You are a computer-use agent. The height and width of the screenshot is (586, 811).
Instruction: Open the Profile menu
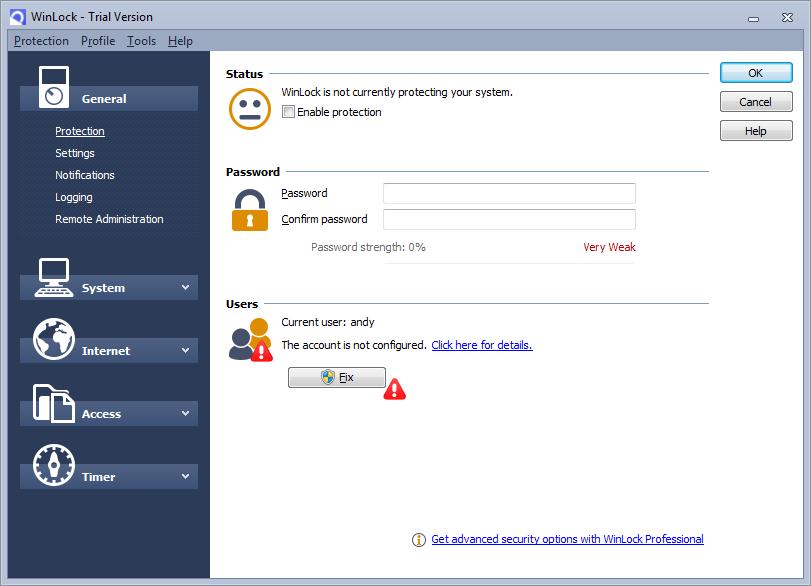[98, 41]
